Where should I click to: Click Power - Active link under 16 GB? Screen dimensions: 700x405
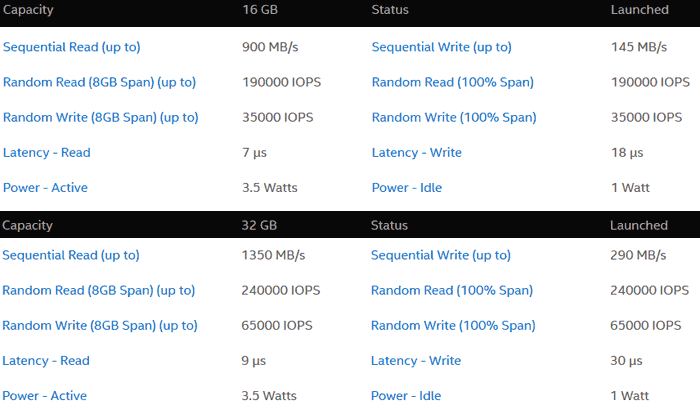click(x=45, y=188)
